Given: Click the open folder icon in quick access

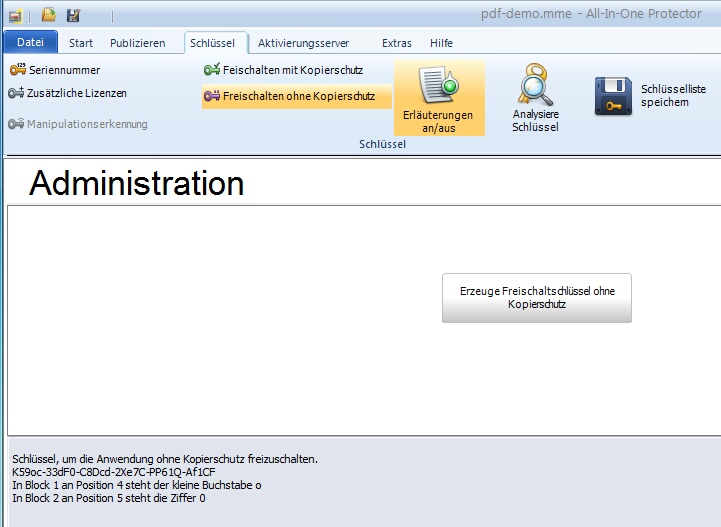Looking at the screenshot, I should [48, 15].
